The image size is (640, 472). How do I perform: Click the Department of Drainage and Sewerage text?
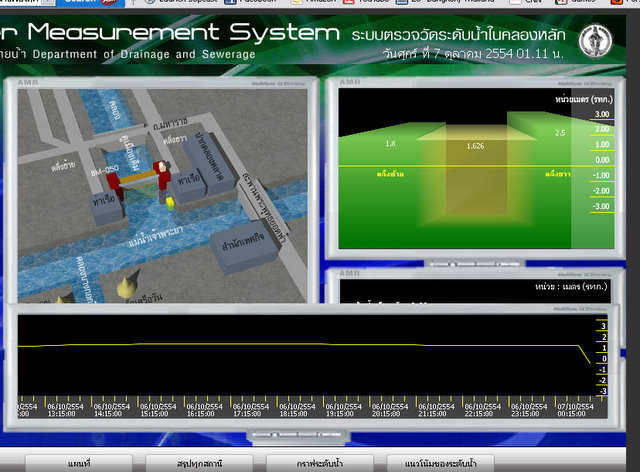pyautogui.click(x=144, y=54)
